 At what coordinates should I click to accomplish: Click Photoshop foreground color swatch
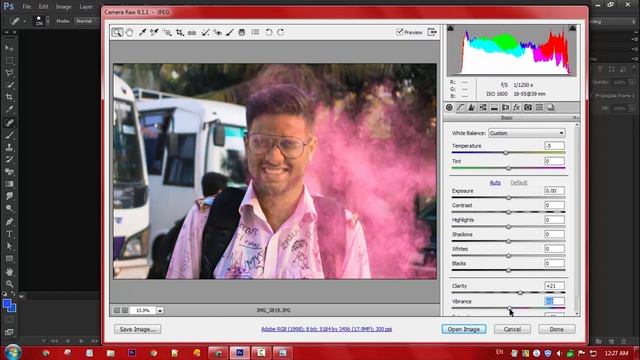click(x=7, y=304)
